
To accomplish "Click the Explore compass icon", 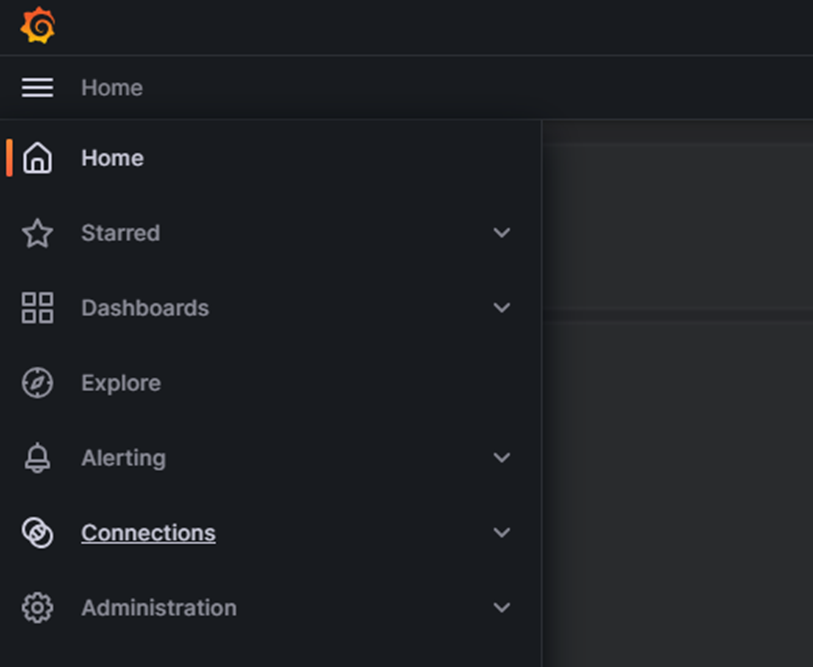I will click(x=38, y=383).
